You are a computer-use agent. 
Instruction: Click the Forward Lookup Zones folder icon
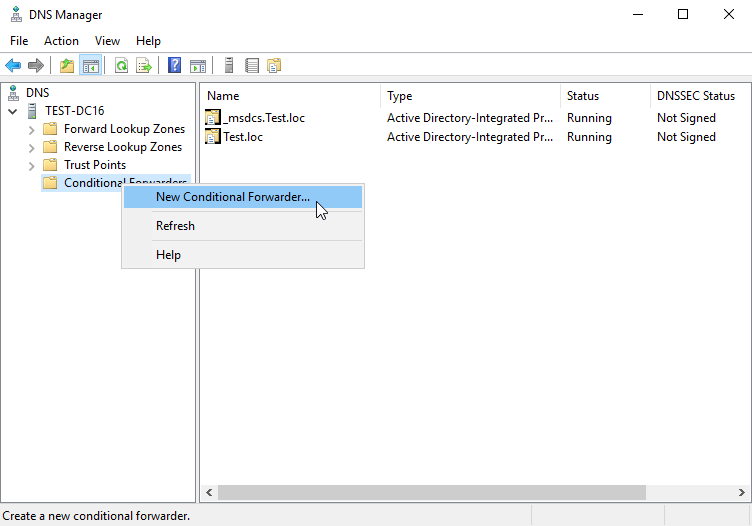pos(50,129)
